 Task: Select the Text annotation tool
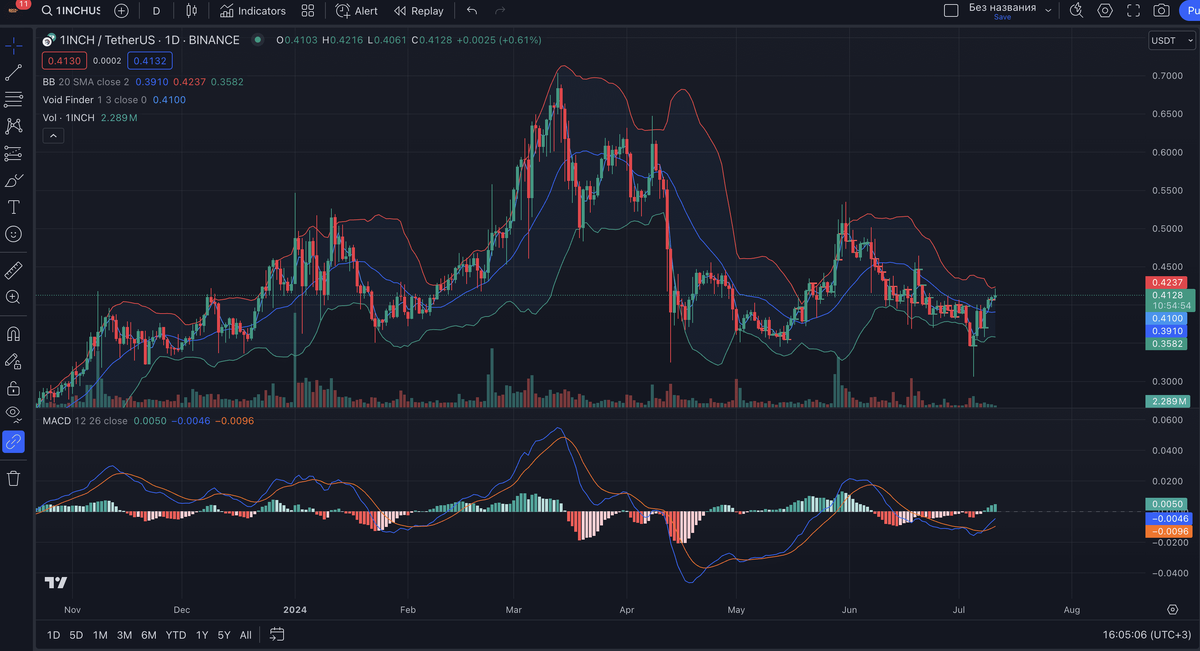pyautogui.click(x=14, y=207)
